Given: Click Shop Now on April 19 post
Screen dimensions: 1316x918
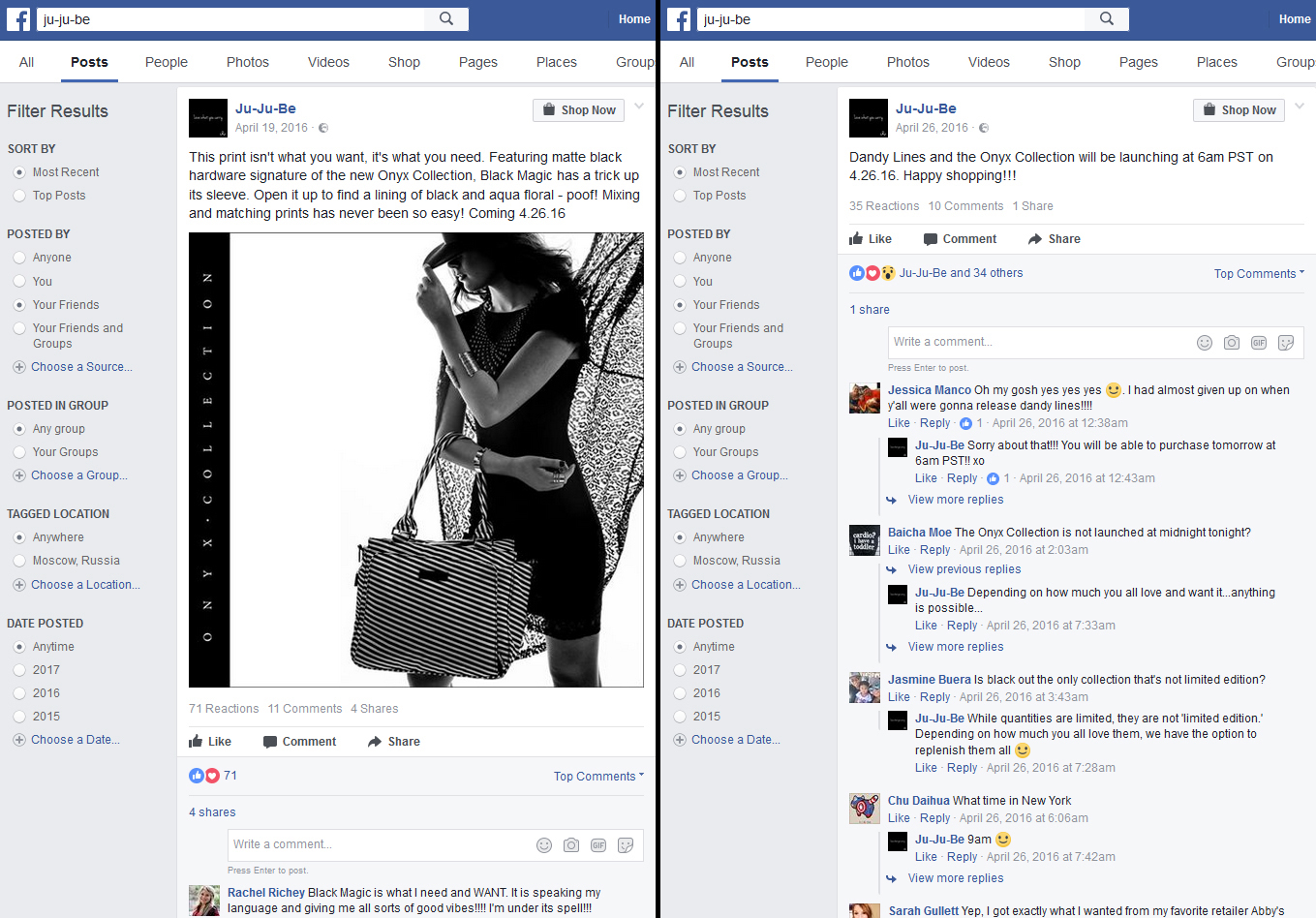Looking at the screenshot, I should (x=578, y=110).
